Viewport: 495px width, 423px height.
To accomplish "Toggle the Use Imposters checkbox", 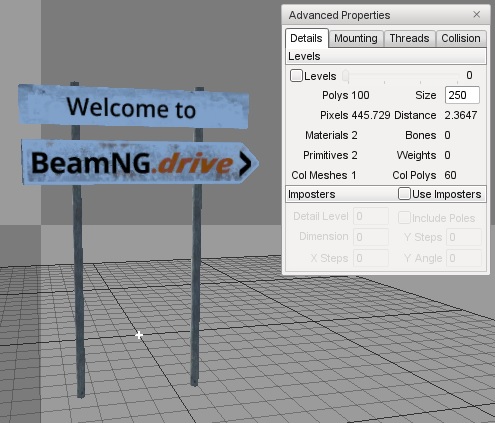I will point(404,194).
